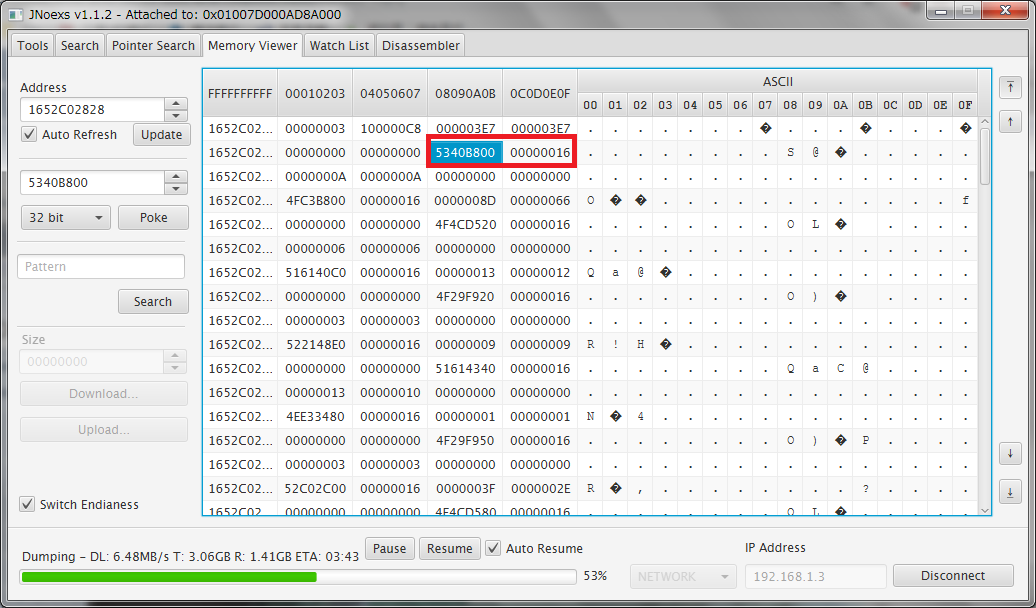1036x608 pixels.
Task: Select memory cell 4EE33480
Action: (315, 416)
